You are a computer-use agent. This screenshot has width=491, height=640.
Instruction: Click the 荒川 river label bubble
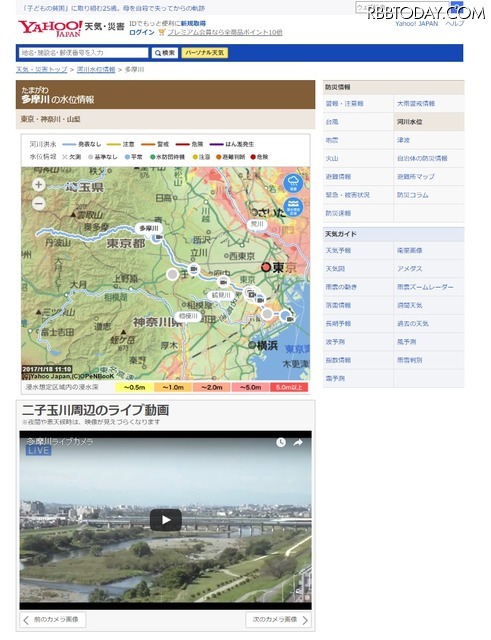click(258, 224)
